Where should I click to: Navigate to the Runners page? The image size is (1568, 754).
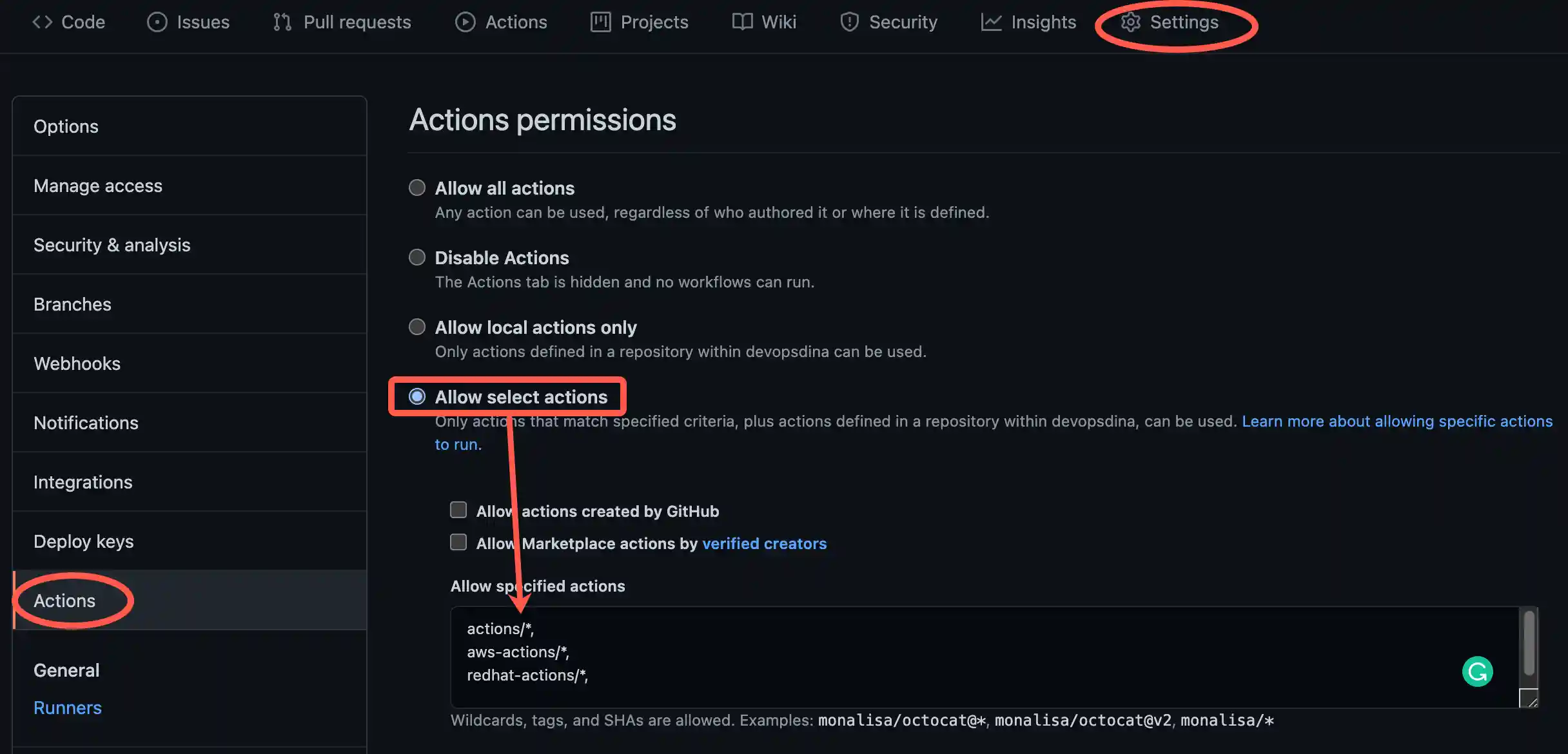(67, 707)
